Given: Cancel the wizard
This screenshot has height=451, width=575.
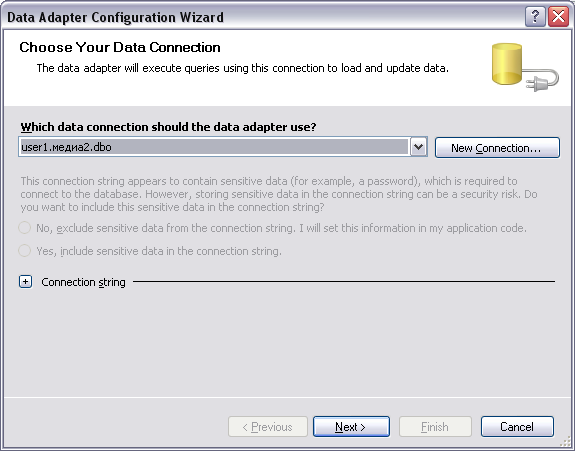Looking at the screenshot, I should click(x=517, y=426).
